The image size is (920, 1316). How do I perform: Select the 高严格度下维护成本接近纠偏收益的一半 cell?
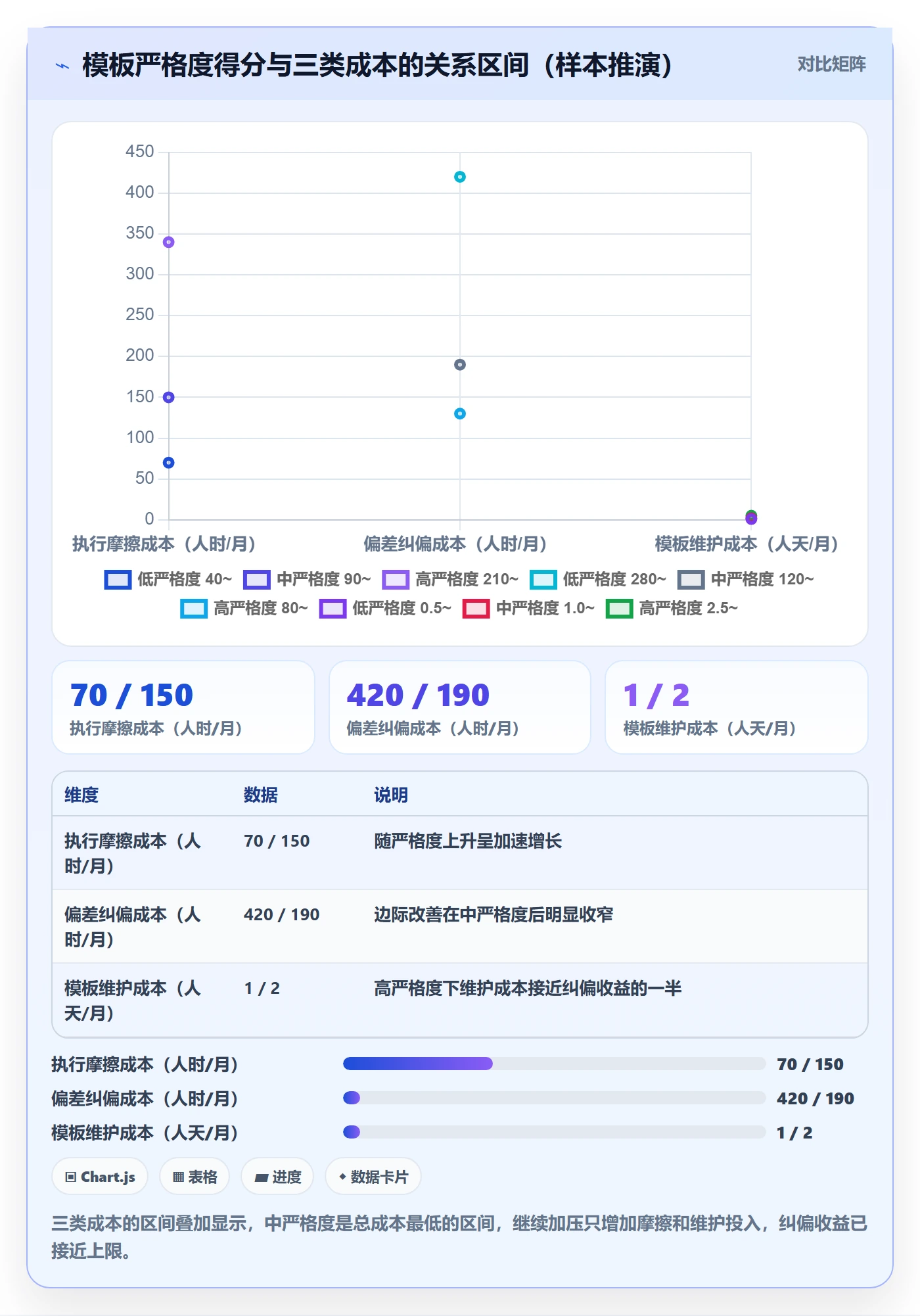tap(528, 988)
